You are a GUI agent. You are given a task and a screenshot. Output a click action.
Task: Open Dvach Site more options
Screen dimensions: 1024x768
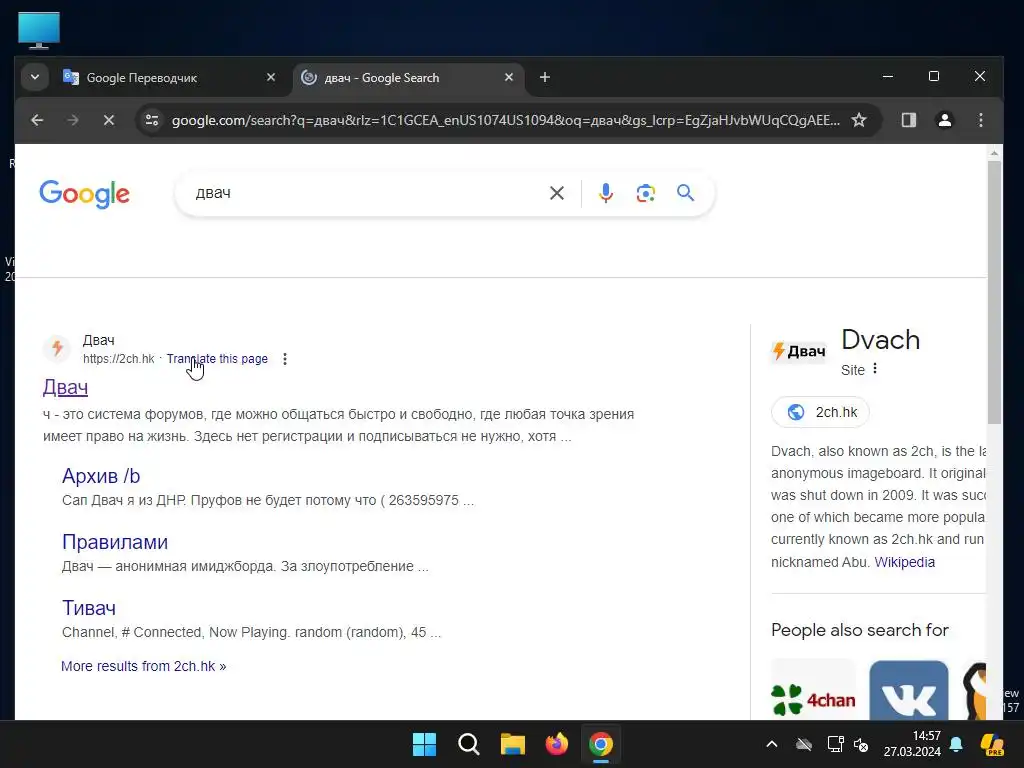coord(875,369)
